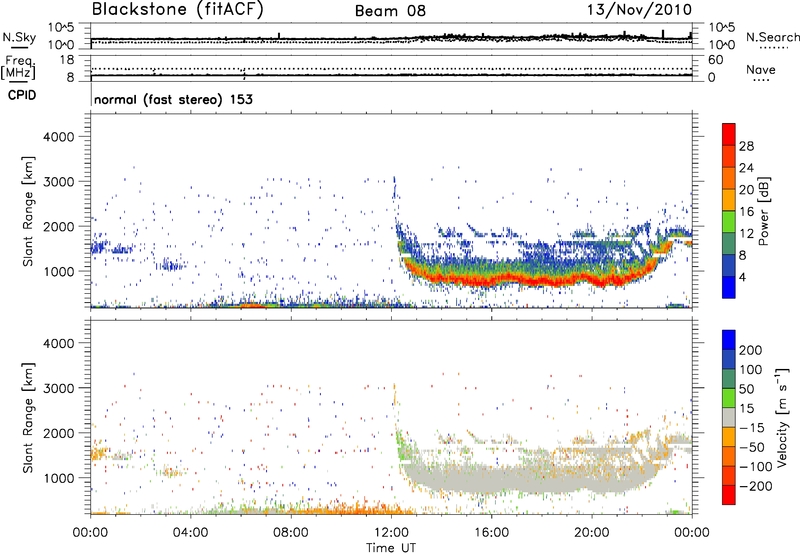Click the orange 20-24 dB colorbar segment
Screen dimensions: 800x554
pos(729,179)
